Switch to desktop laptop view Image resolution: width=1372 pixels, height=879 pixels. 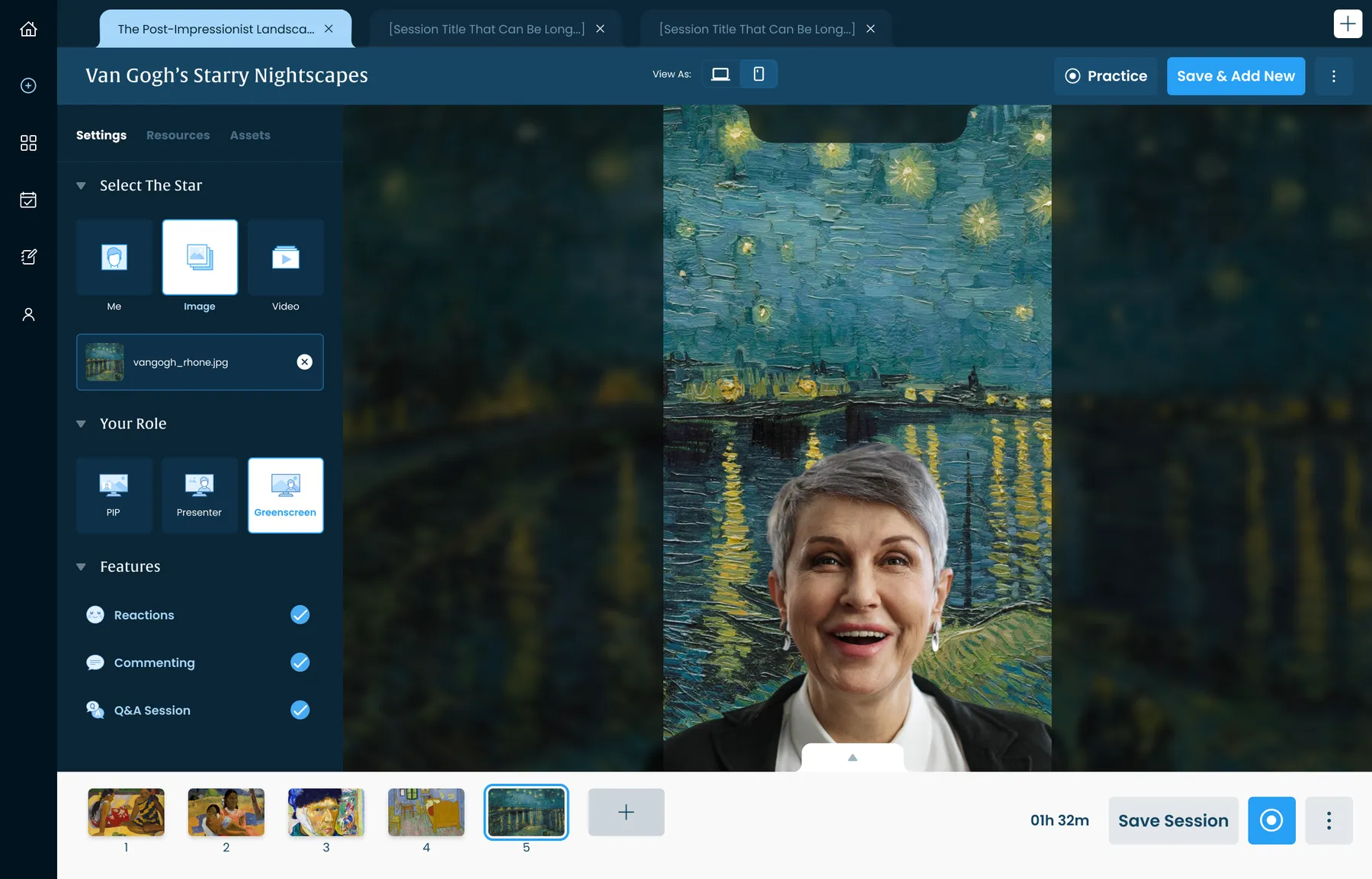(x=720, y=74)
